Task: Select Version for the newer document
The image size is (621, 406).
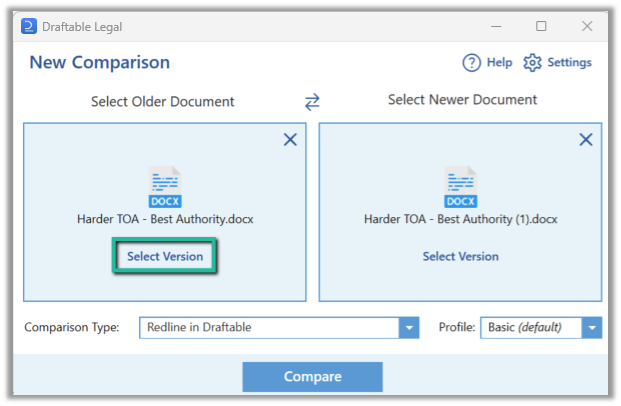Action: point(461,256)
